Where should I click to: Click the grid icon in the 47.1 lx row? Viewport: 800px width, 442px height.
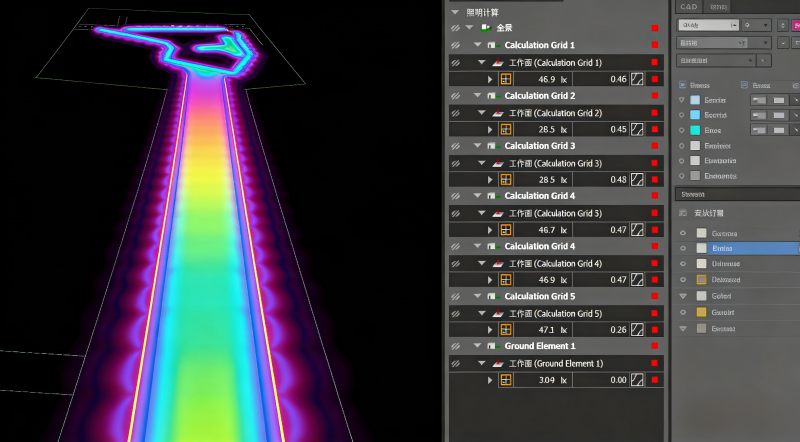505,329
